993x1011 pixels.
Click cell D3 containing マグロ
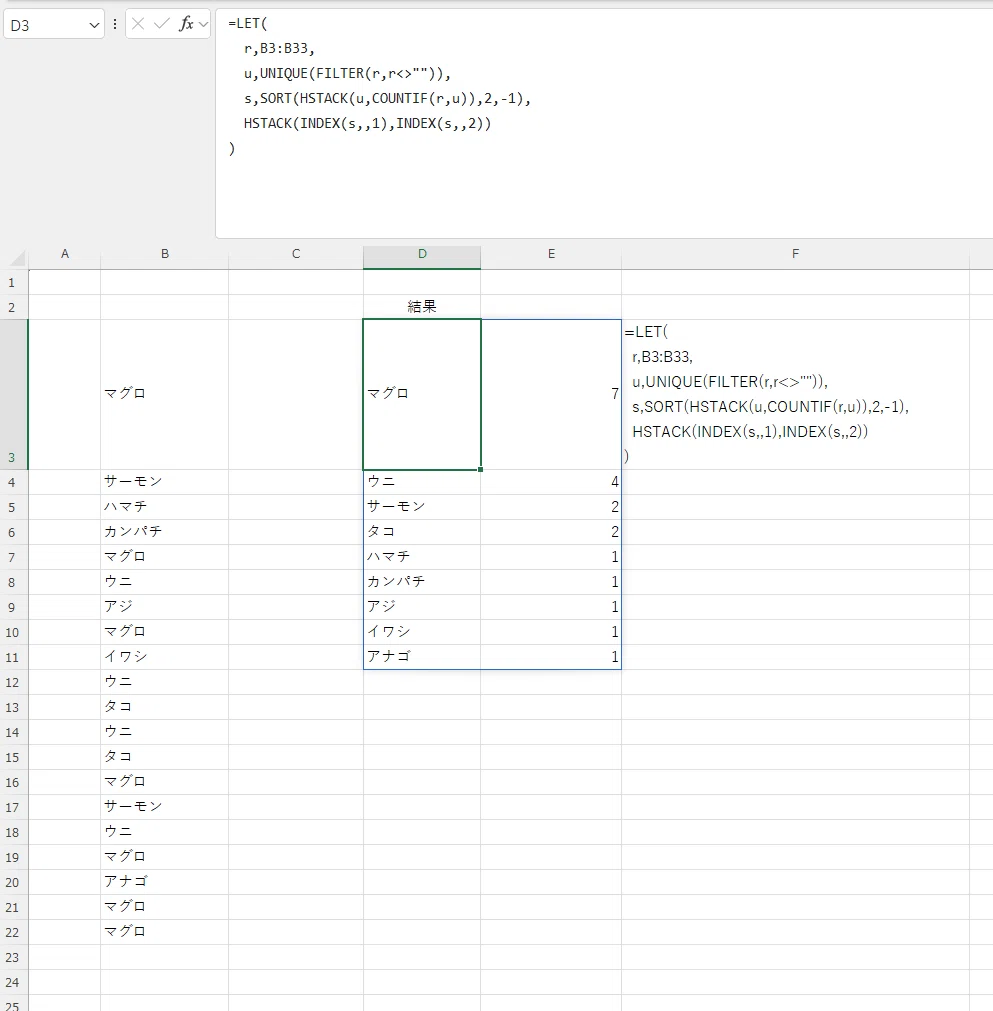pos(422,395)
